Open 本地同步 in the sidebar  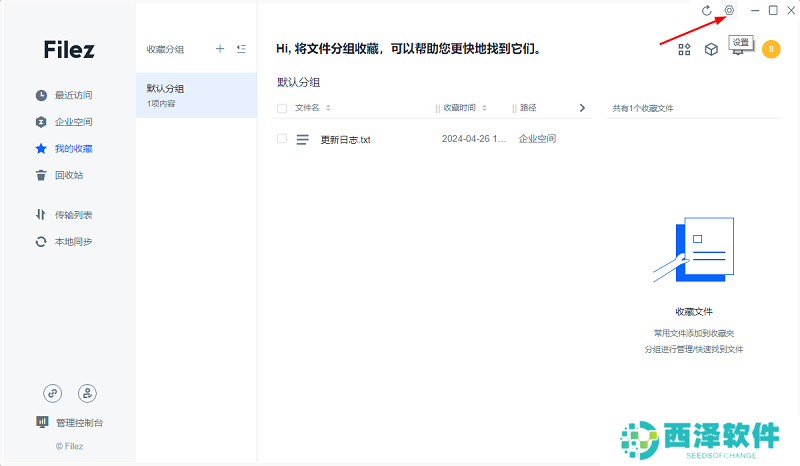point(73,241)
